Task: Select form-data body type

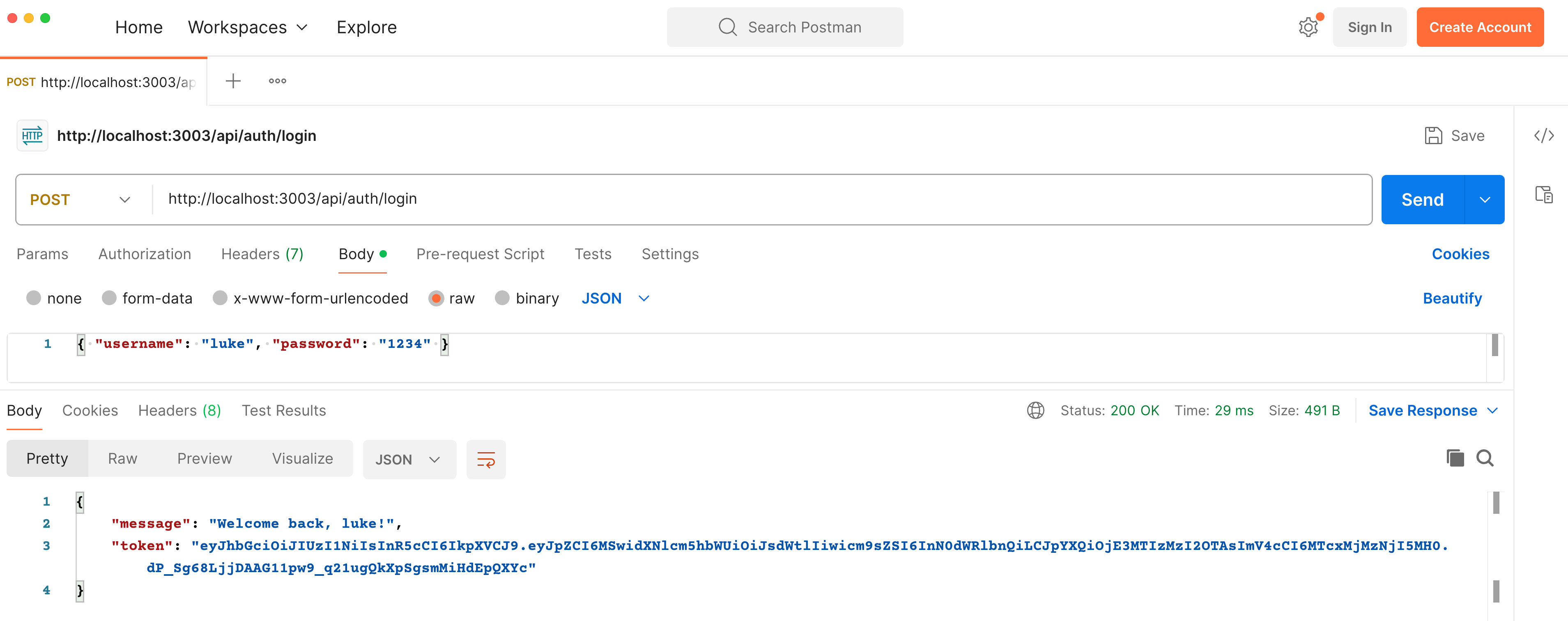Action: tap(110, 298)
